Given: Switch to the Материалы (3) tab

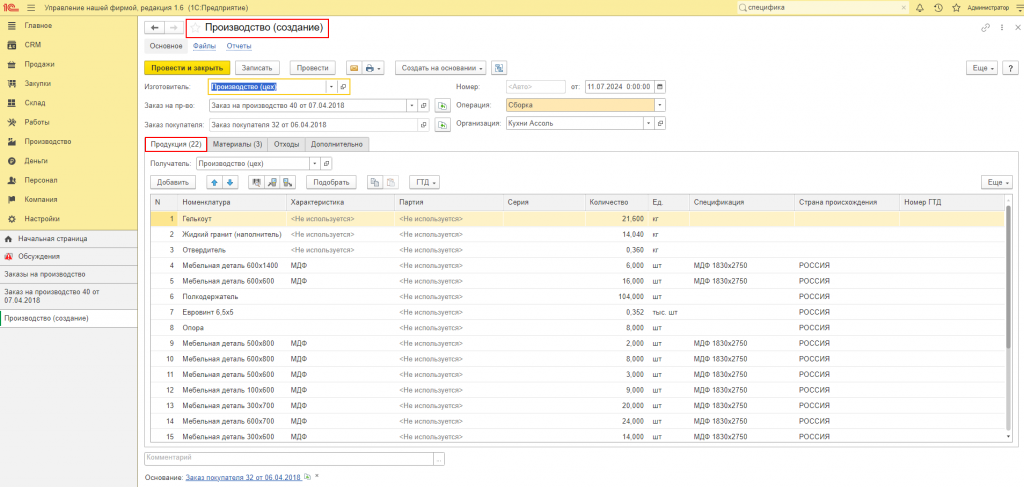Looking at the screenshot, I should [x=238, y=144].
